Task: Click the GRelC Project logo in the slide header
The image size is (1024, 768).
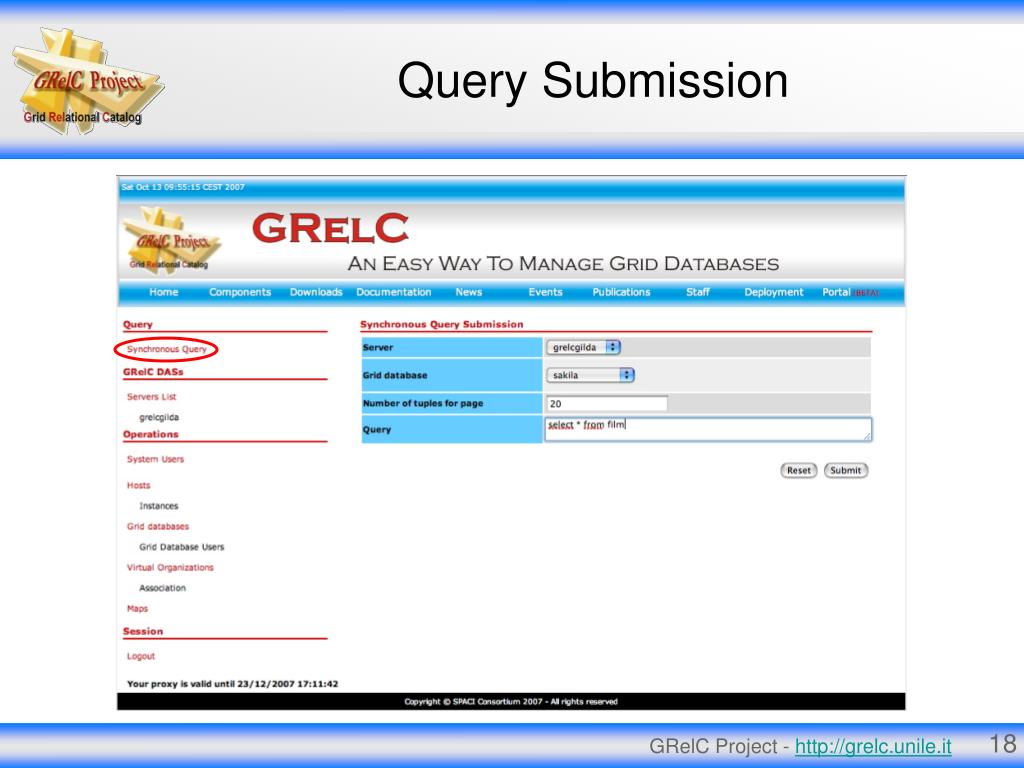Action: tap(87, 82)
